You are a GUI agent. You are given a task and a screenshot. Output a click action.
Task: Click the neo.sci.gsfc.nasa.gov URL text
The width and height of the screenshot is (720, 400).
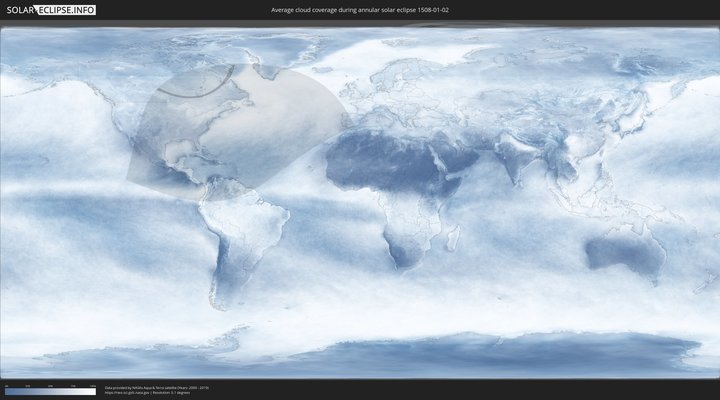tap(127, 393)
